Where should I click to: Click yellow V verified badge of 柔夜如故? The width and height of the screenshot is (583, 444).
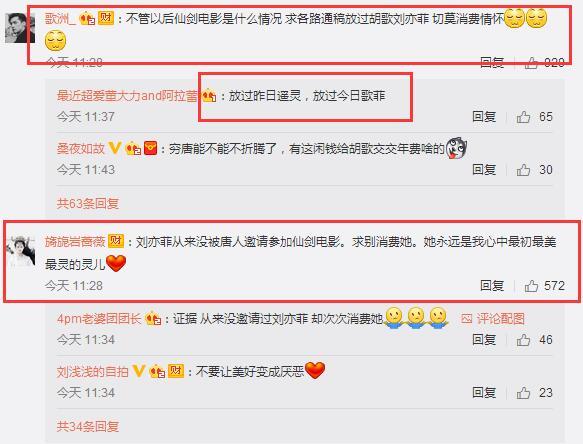pos(115,148)
